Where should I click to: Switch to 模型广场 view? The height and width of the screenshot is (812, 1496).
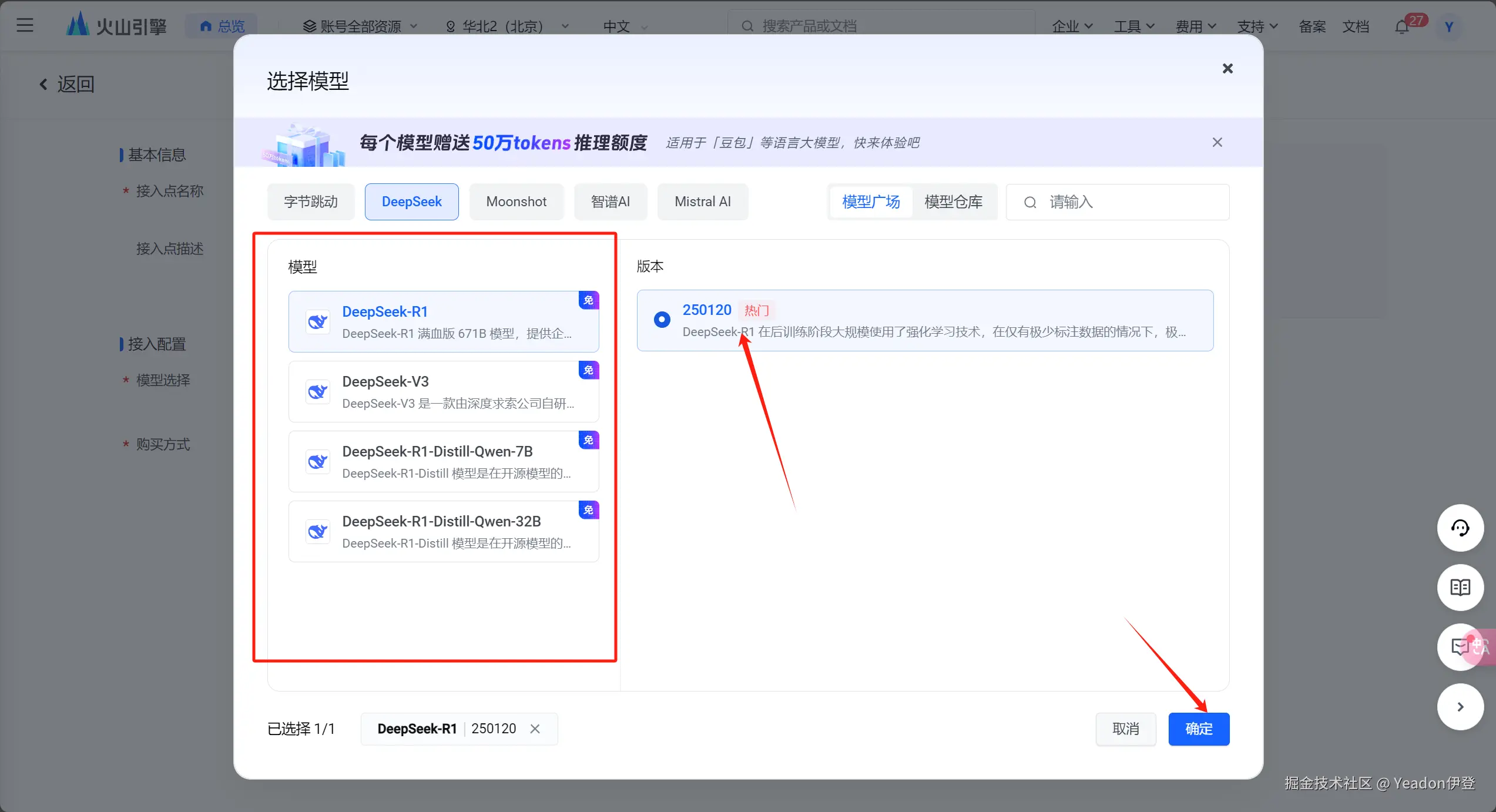[x=871, y=202]
